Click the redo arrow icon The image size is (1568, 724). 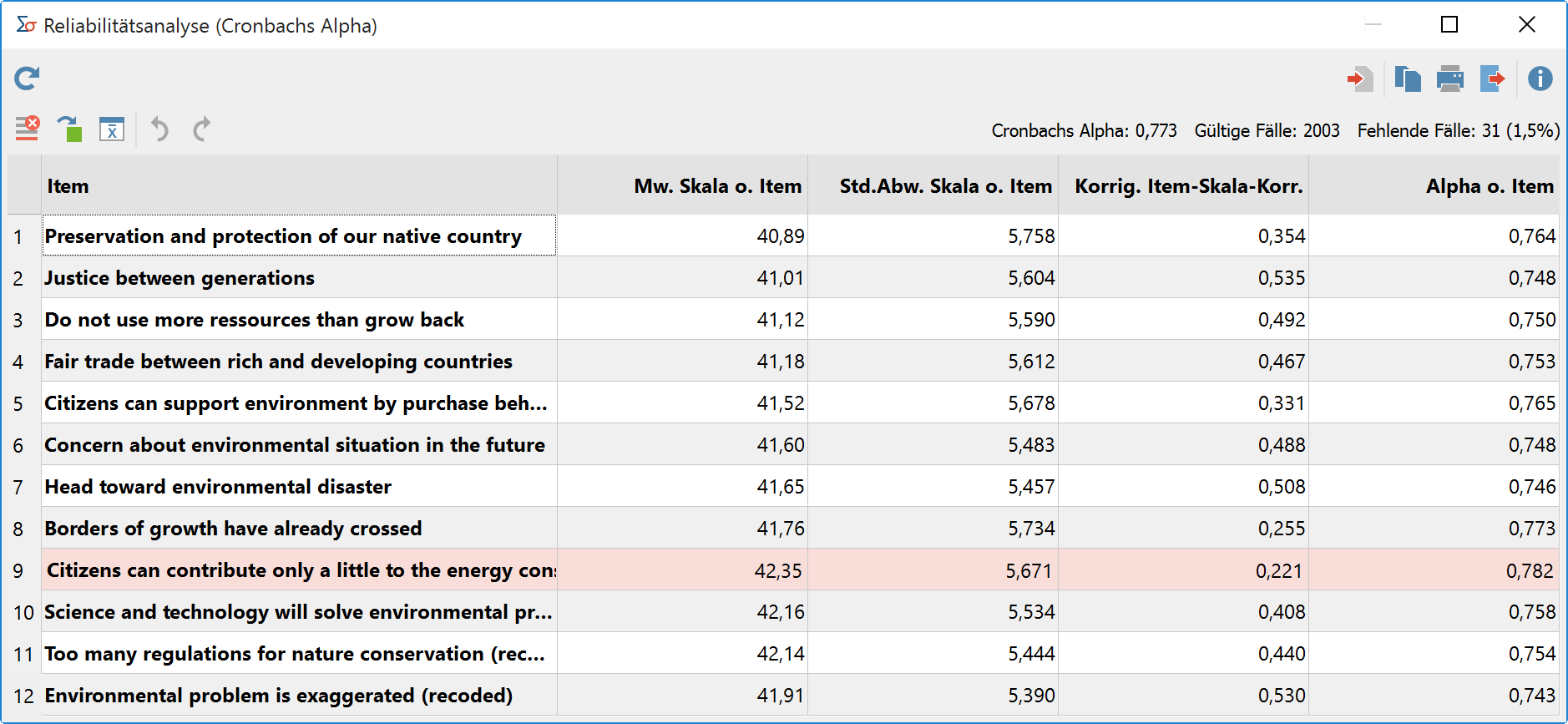[201, 129]
